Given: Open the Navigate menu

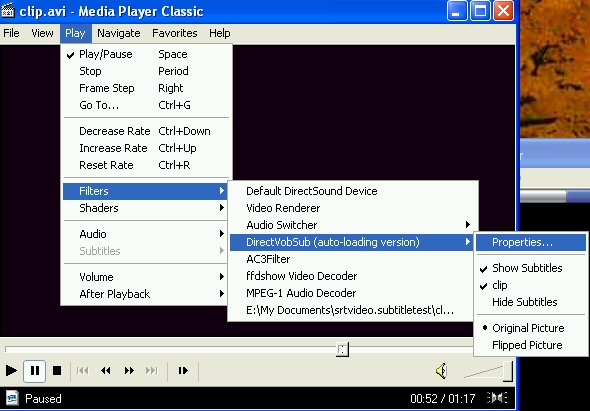Looking at the screenshot, I should 119,33.
